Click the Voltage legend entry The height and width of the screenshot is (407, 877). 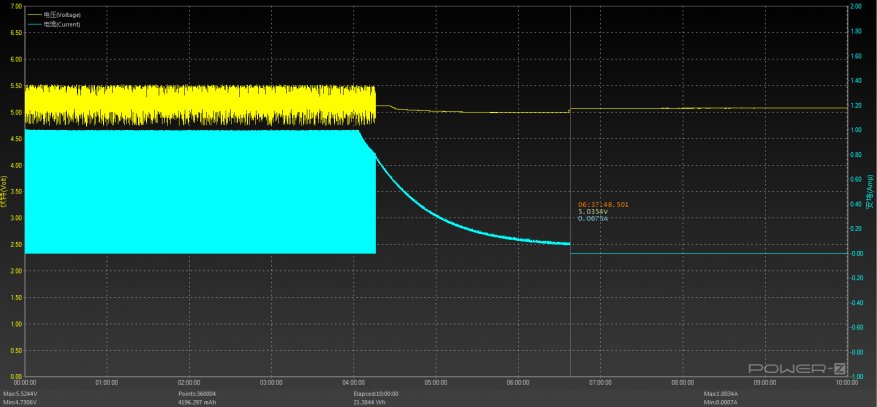(63, 15)
